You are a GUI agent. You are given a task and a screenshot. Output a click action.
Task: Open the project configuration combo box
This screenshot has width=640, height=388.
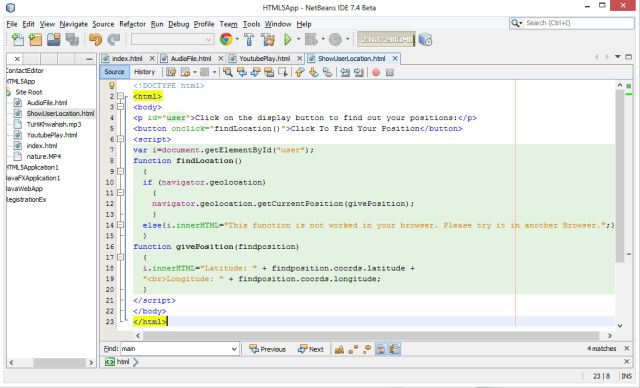(172, 40)
